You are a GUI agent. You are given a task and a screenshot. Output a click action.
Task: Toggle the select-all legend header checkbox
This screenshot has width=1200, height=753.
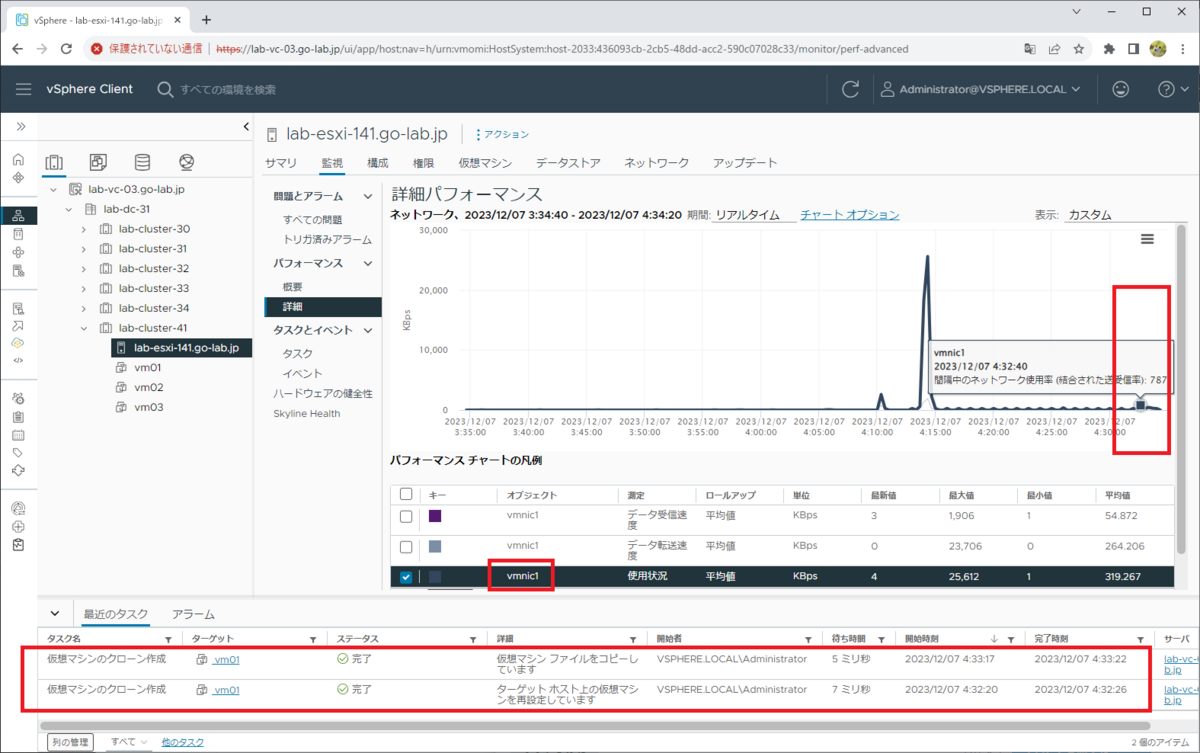406,494
